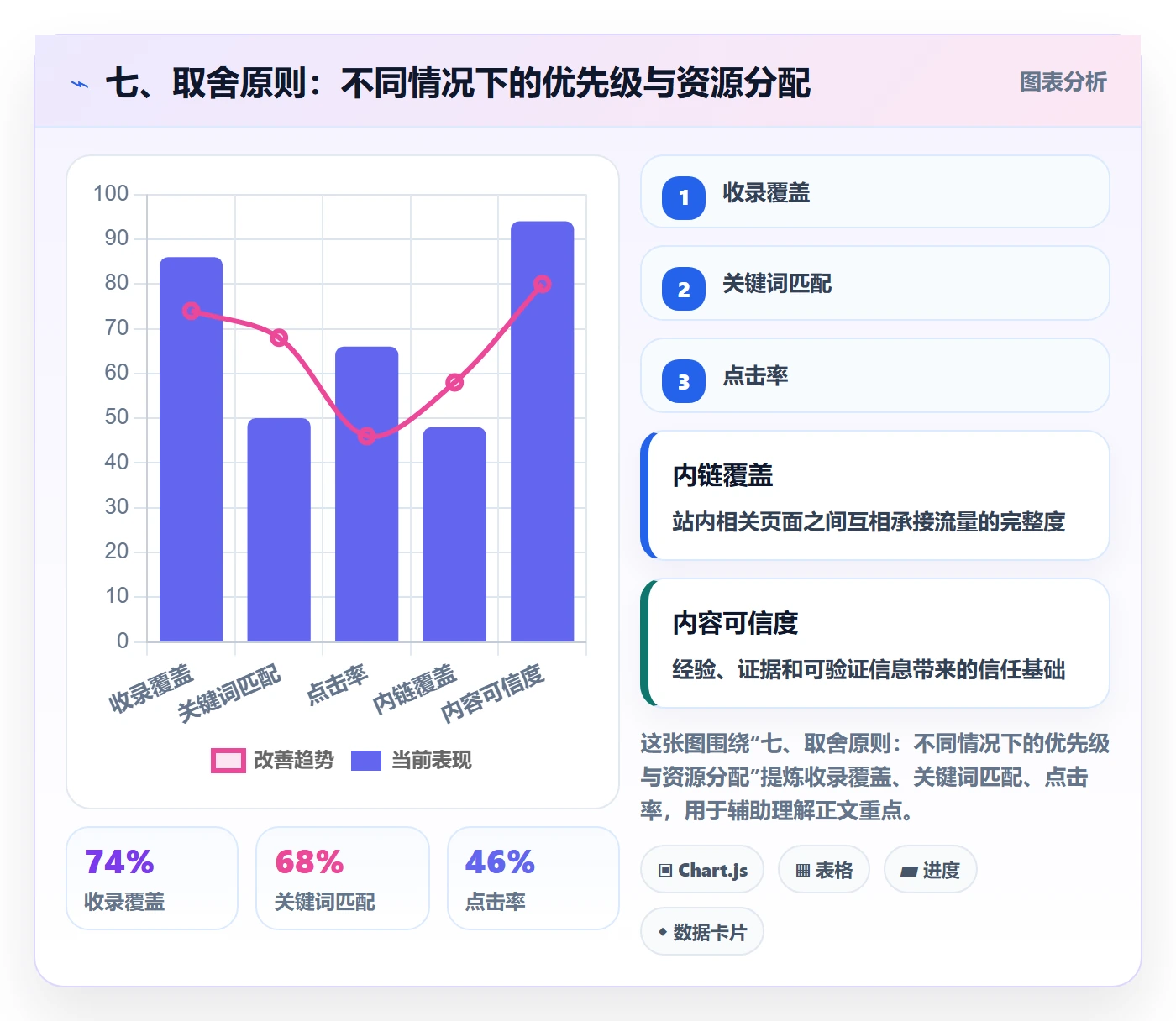
Task: Click the 当前表现 legend label
Action: click(x=432, y=761)
